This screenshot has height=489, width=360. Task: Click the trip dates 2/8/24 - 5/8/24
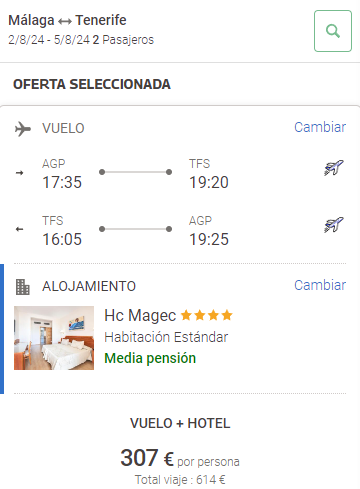[x=49, y=40]
